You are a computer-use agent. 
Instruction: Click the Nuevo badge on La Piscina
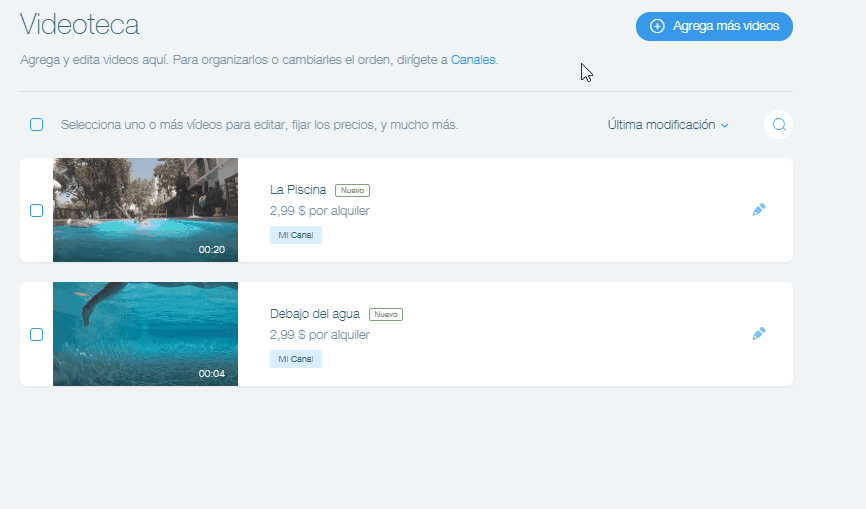(352, 190)
